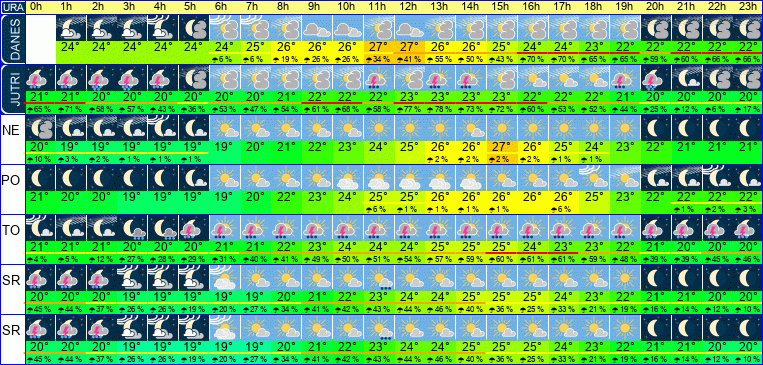Click PO row 0h clear moon icon

point(40,178)
